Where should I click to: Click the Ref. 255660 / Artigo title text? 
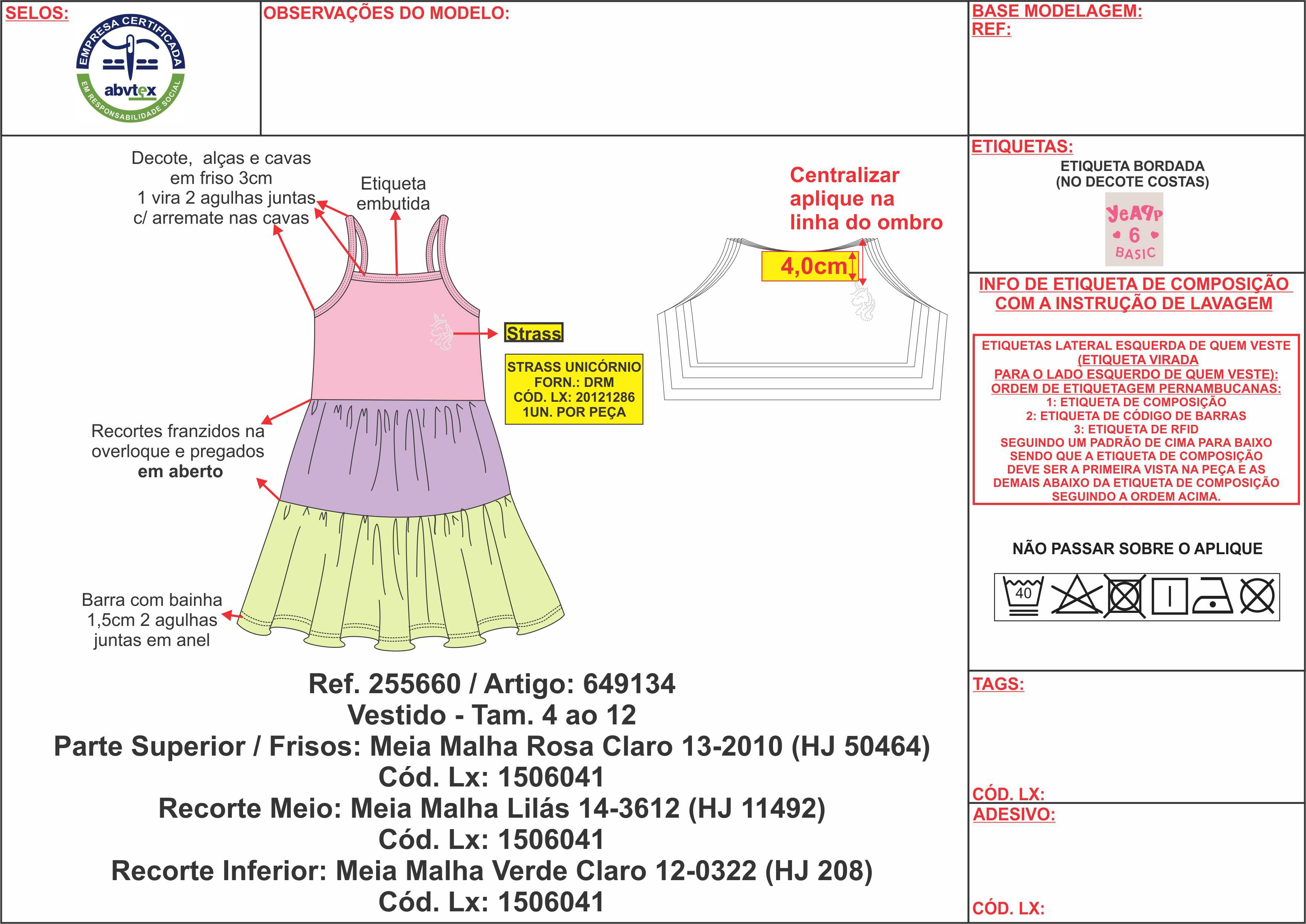point(491,683)
